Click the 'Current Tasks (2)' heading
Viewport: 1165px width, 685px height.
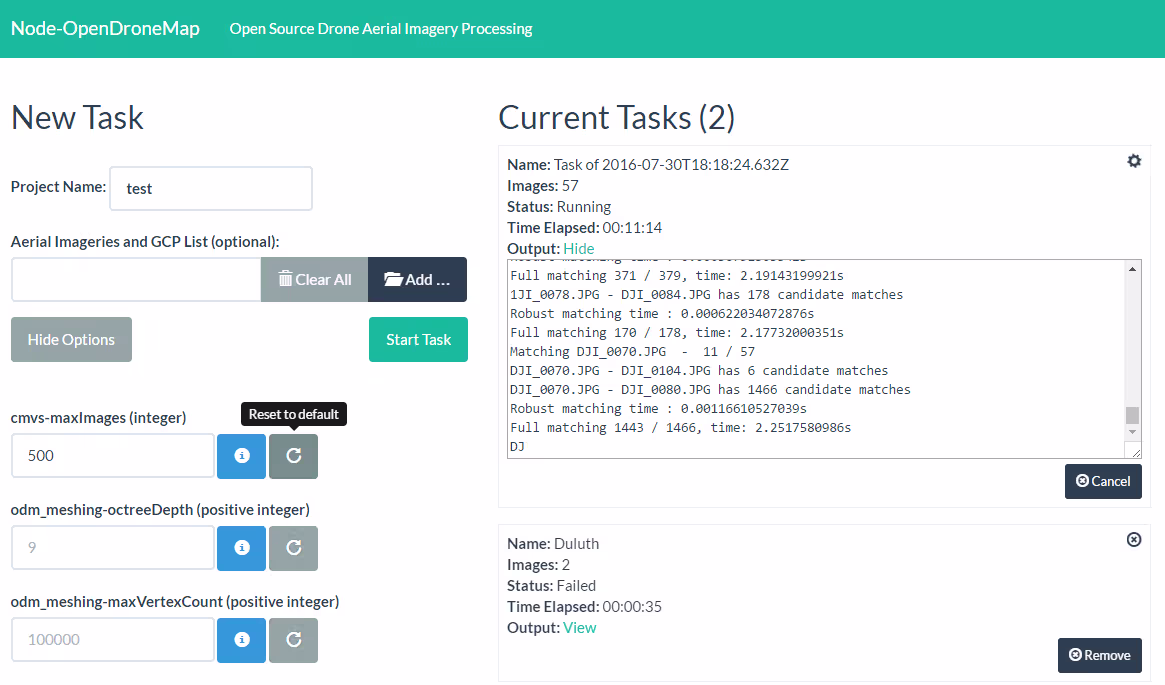coord(617,117)
